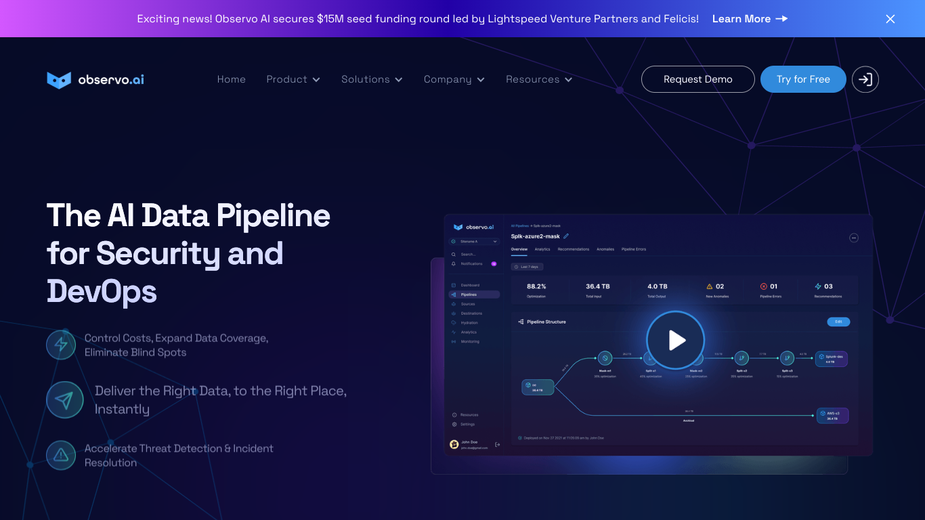The image size is (925, 520).
Task: Click the paper plane Deliver icon
Action: [64, 400]
